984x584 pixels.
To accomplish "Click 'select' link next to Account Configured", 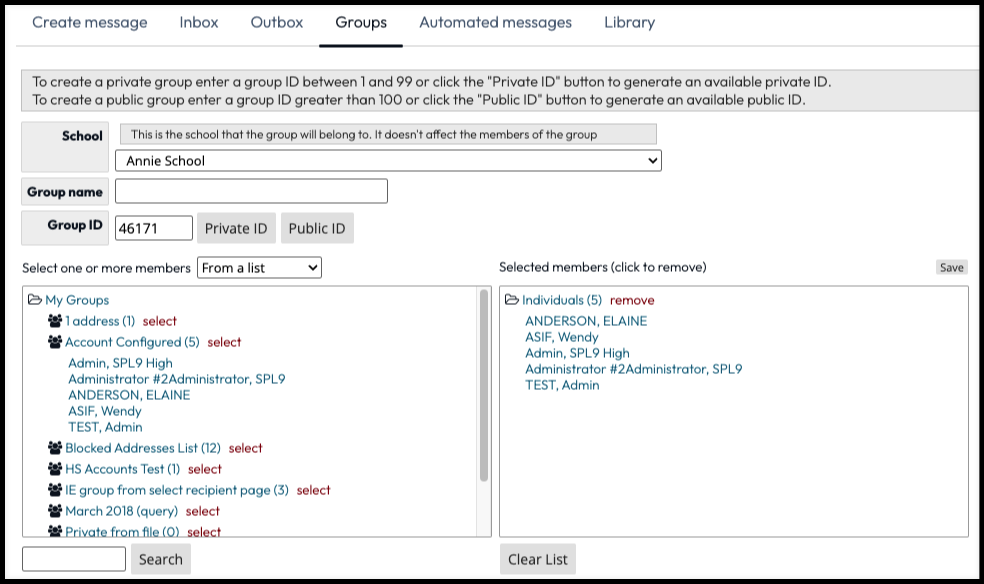I will pyautogui.click(x=224, y=342).
